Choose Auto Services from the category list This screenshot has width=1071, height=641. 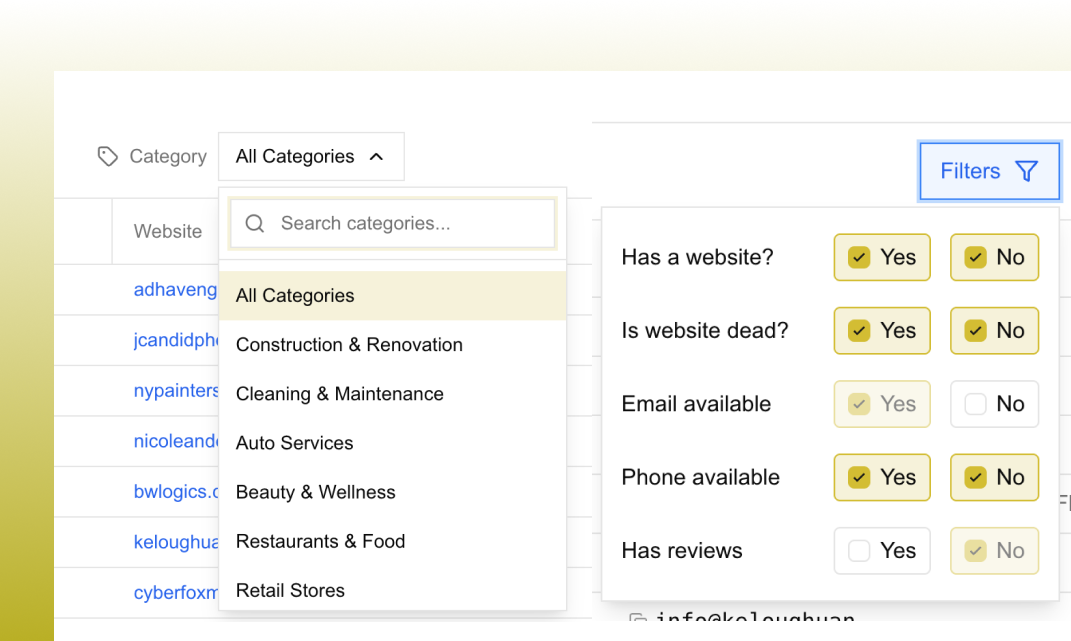[x=294, y=443]
